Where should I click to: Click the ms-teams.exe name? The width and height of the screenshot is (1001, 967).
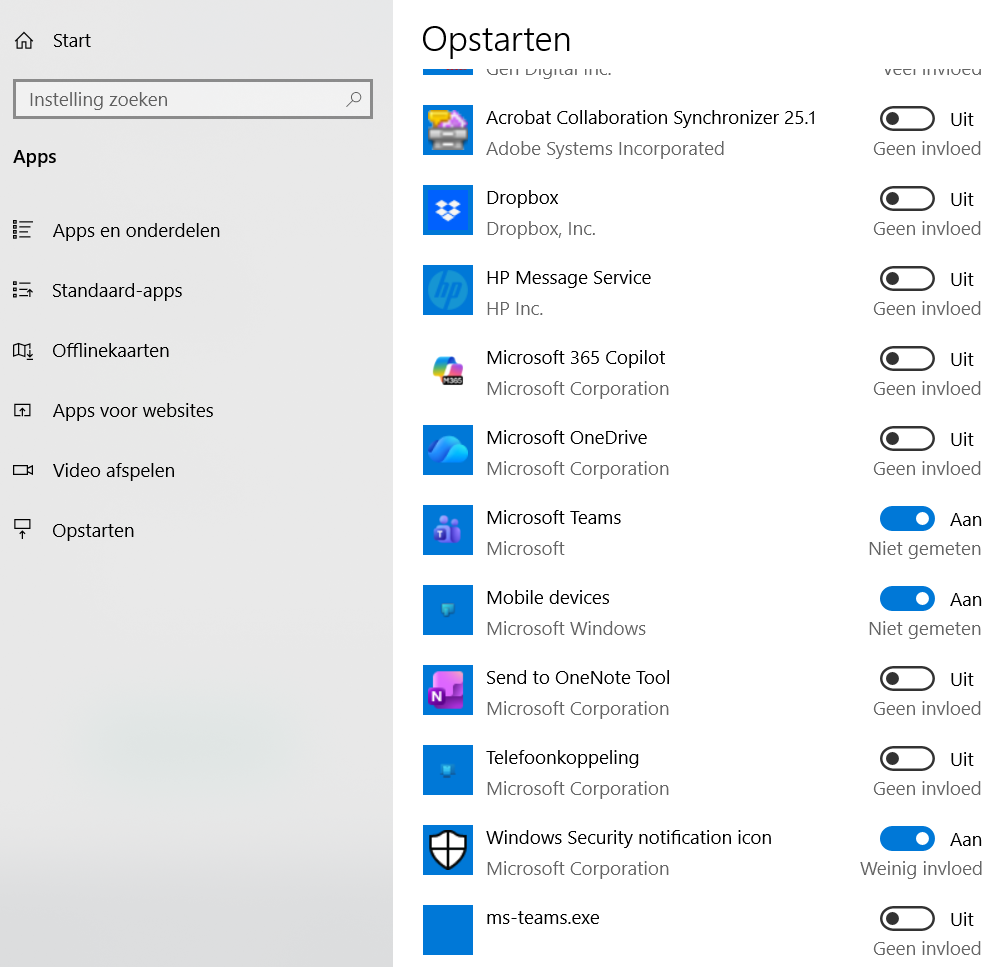pos(543,918)
